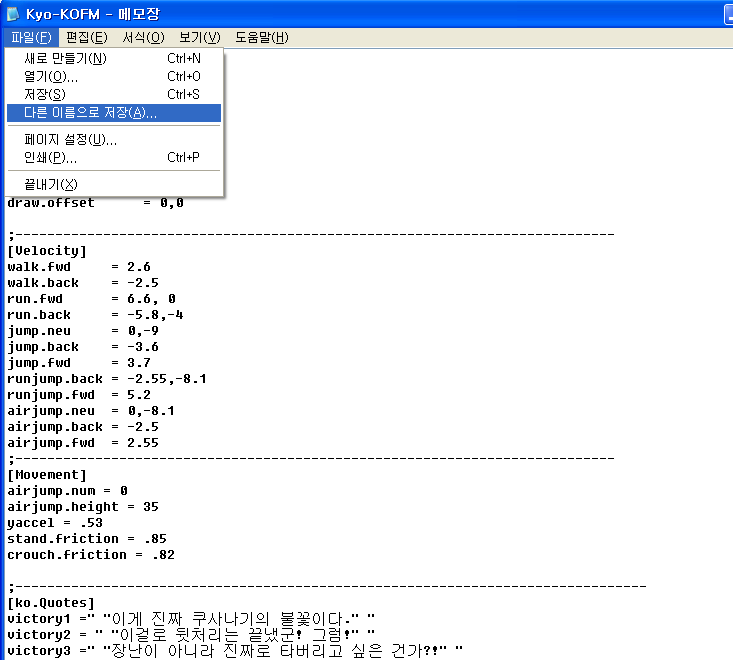Choose 페이지 설정(U)... menu entry
733x660 pixels.
[x=114, y=139]
